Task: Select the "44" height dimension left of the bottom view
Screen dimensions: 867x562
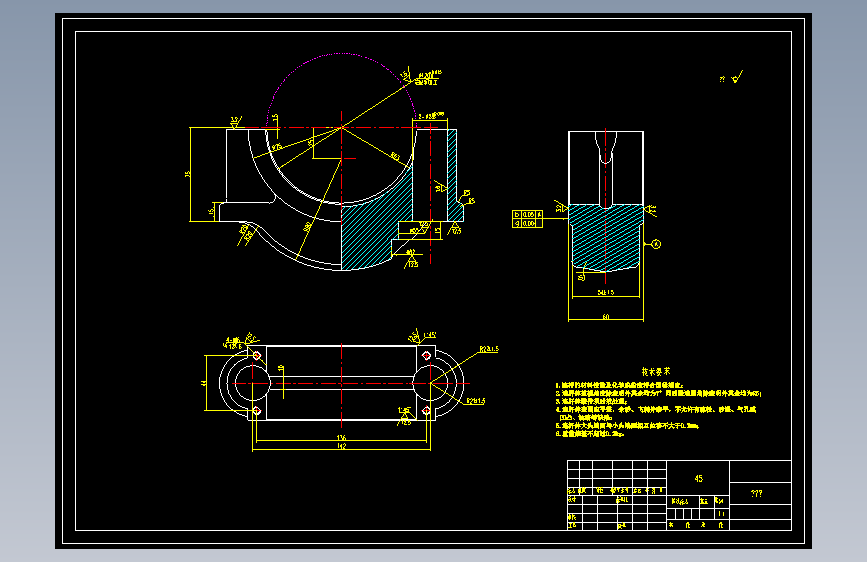Action: pyautogui.click(x=204, y=382)
